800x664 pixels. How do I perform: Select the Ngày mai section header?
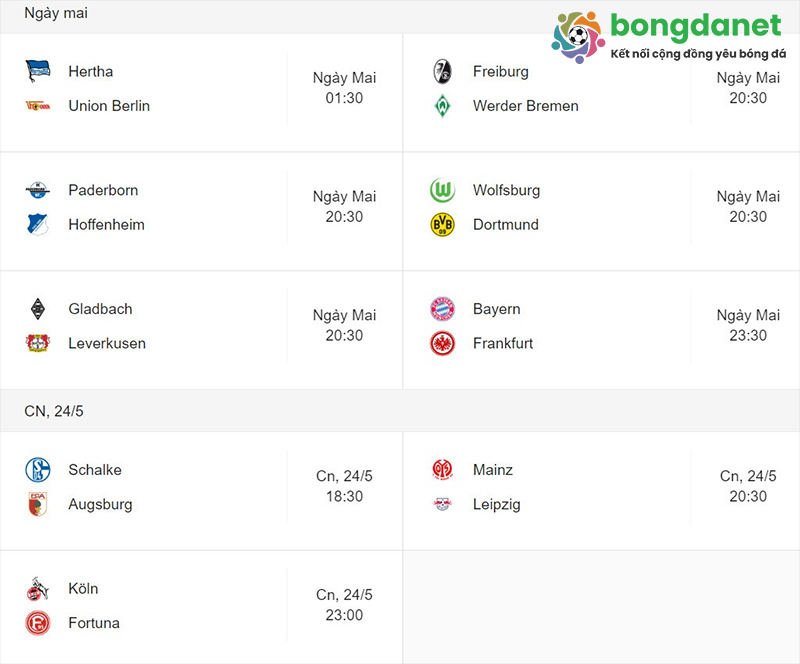point(55,13)
